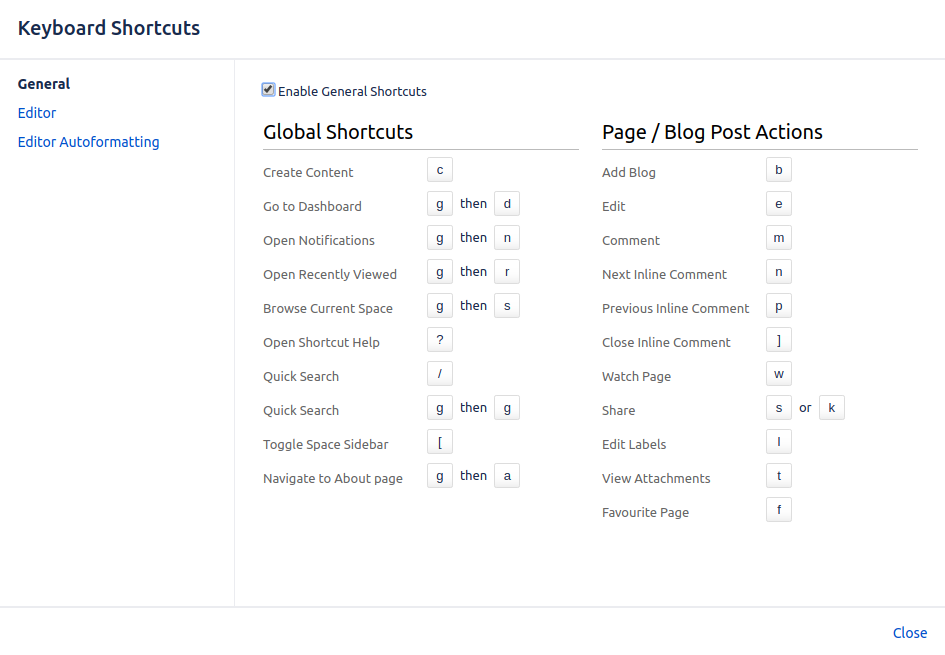Open the Editor Autoformatting tab
The width and height of the screenshot is (945, 655).
click(x=88, y=142)
